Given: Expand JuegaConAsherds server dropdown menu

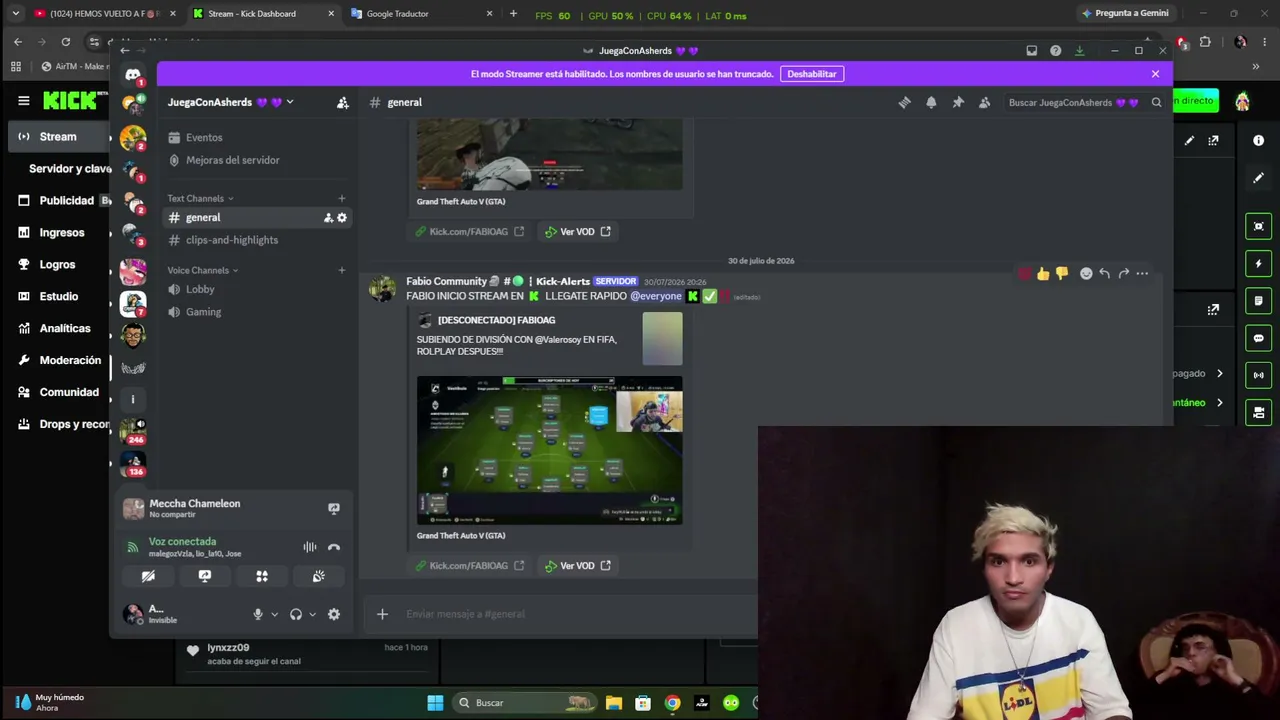Looking at the screenshot, I should (x=290, y=102).
